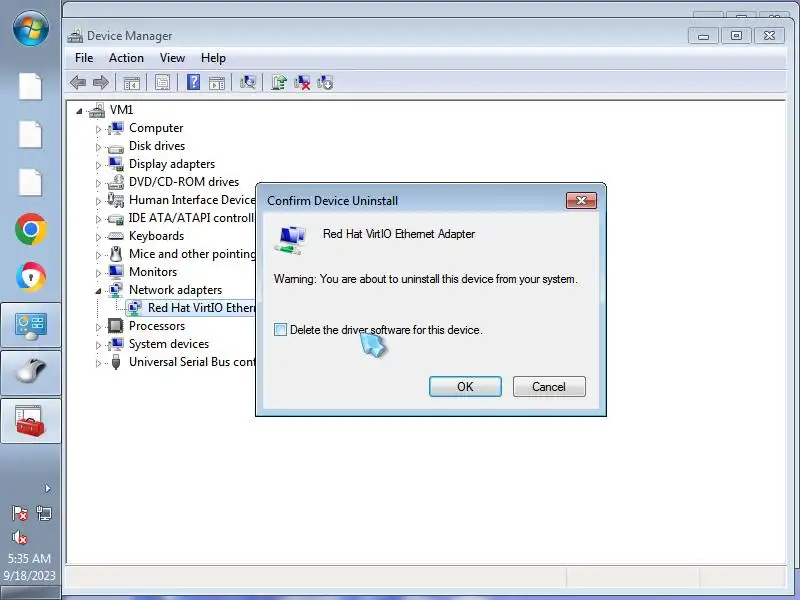
Task: Close the Confirm Device Uninstall dialog
Action: [x=581, y=201]
